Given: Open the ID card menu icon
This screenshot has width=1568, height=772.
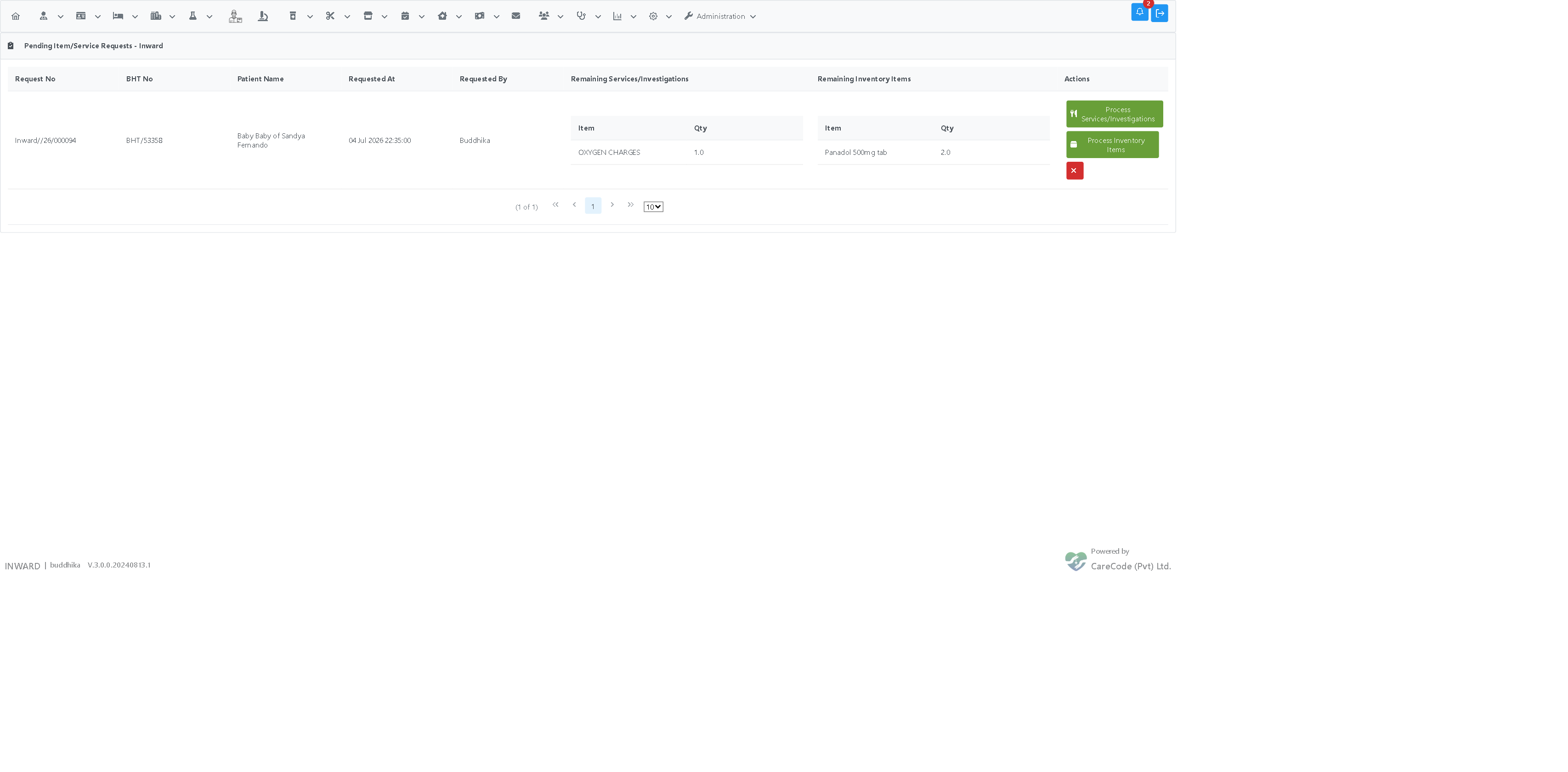Looking at the screenshot, I should tap(80, 17).
